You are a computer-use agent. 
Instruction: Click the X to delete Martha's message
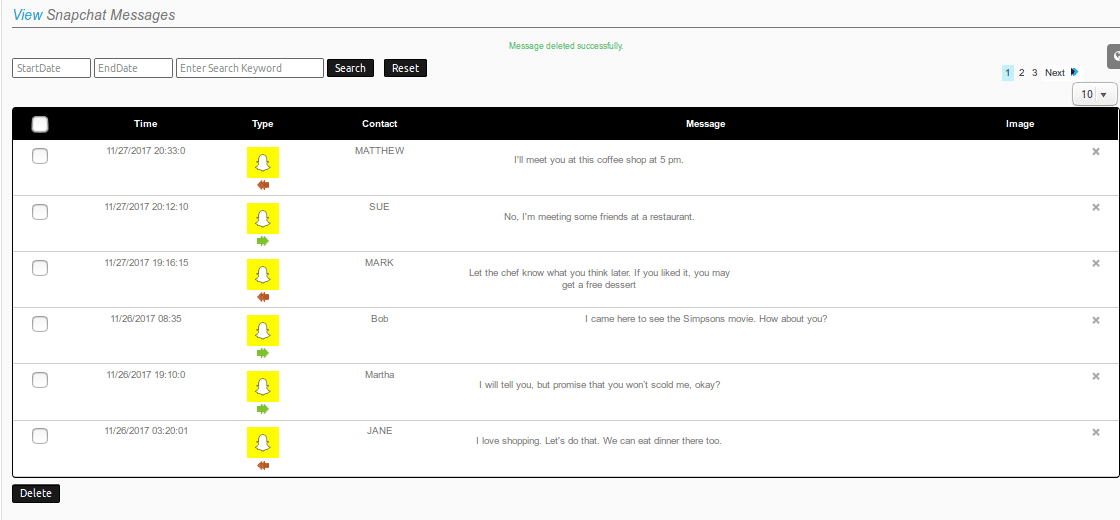(x=1096, y=376)
